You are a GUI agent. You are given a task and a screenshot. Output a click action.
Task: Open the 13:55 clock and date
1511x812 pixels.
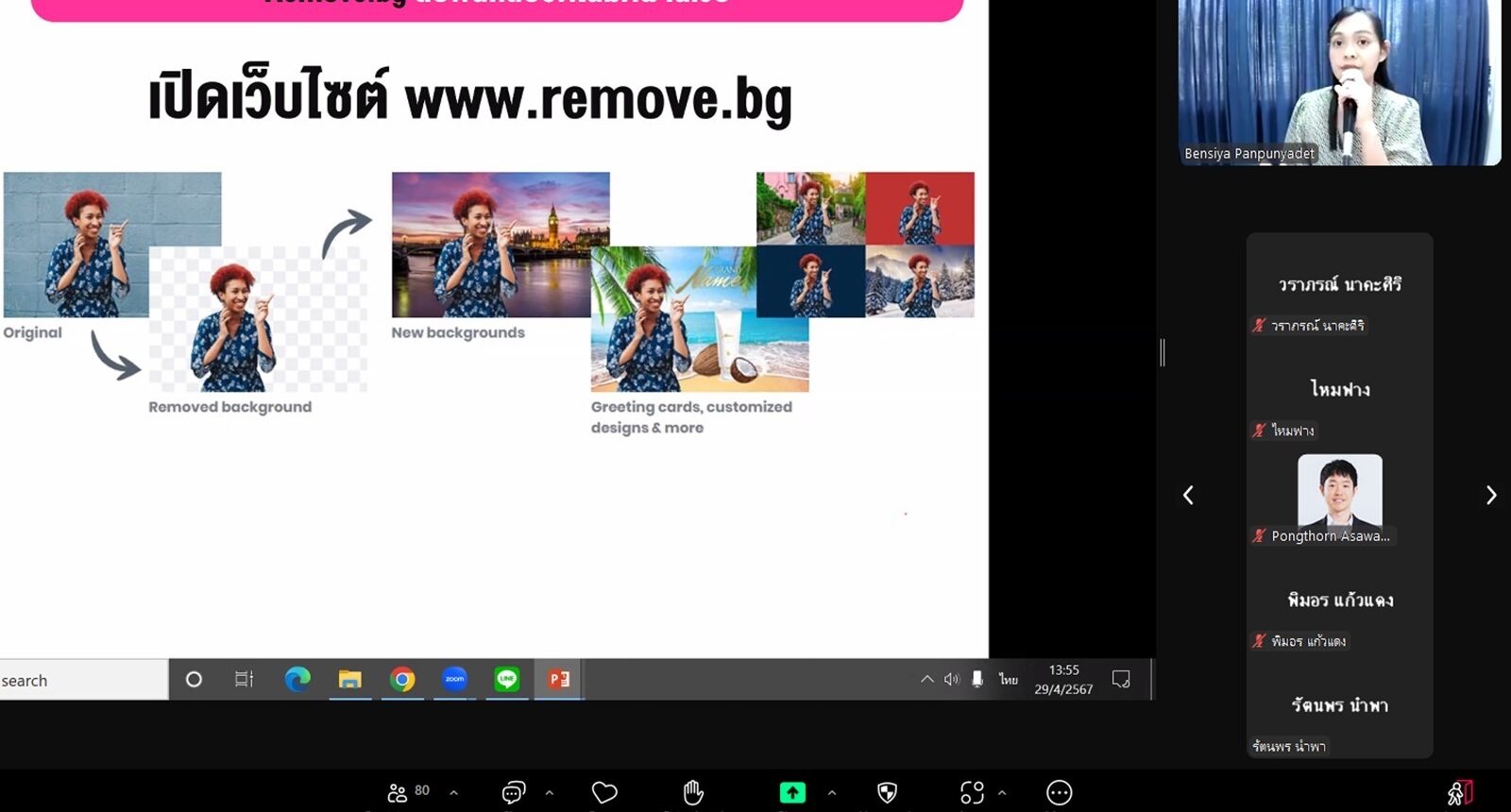point(1063,680)
